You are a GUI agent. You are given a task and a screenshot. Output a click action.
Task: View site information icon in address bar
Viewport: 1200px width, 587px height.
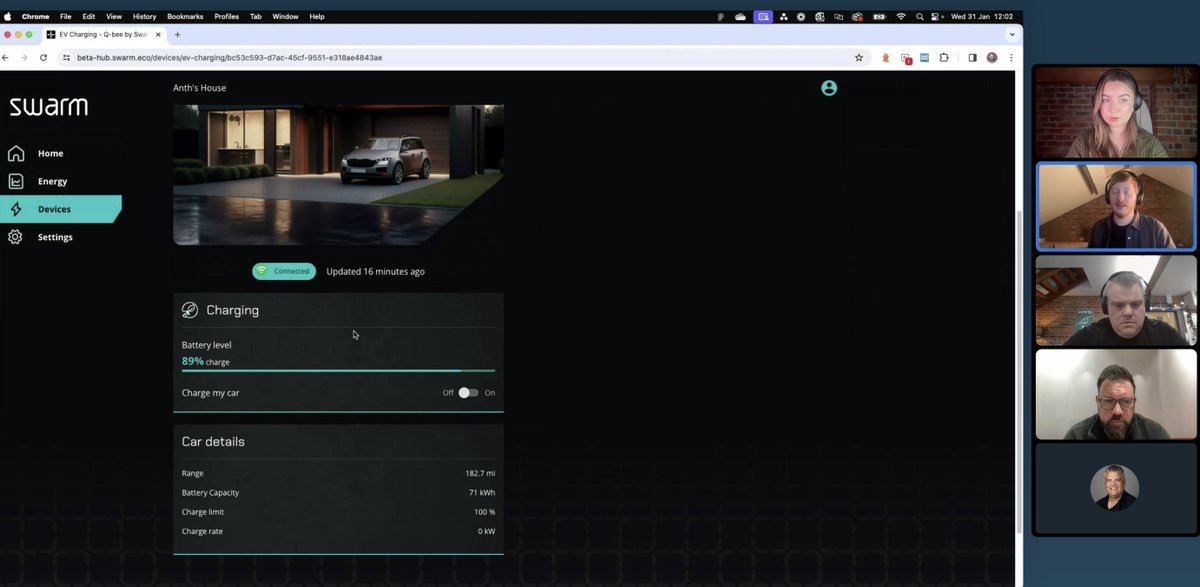click(x=67, y=58)
